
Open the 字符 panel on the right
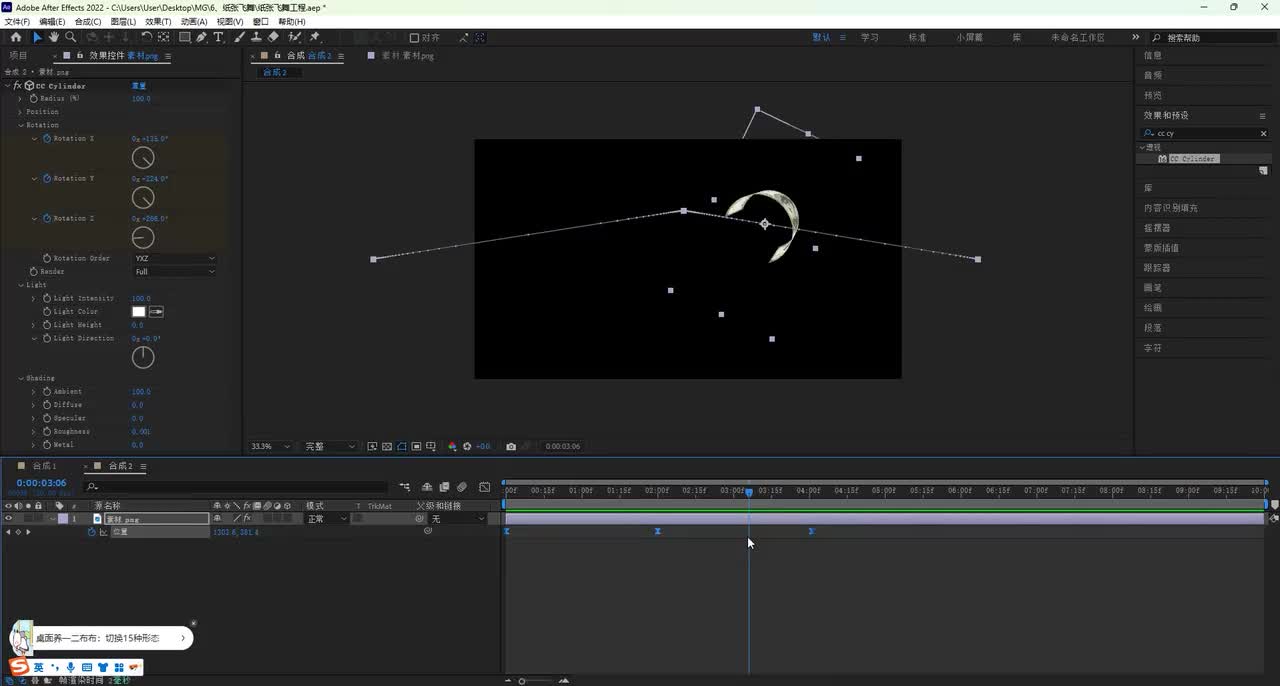1153,348
